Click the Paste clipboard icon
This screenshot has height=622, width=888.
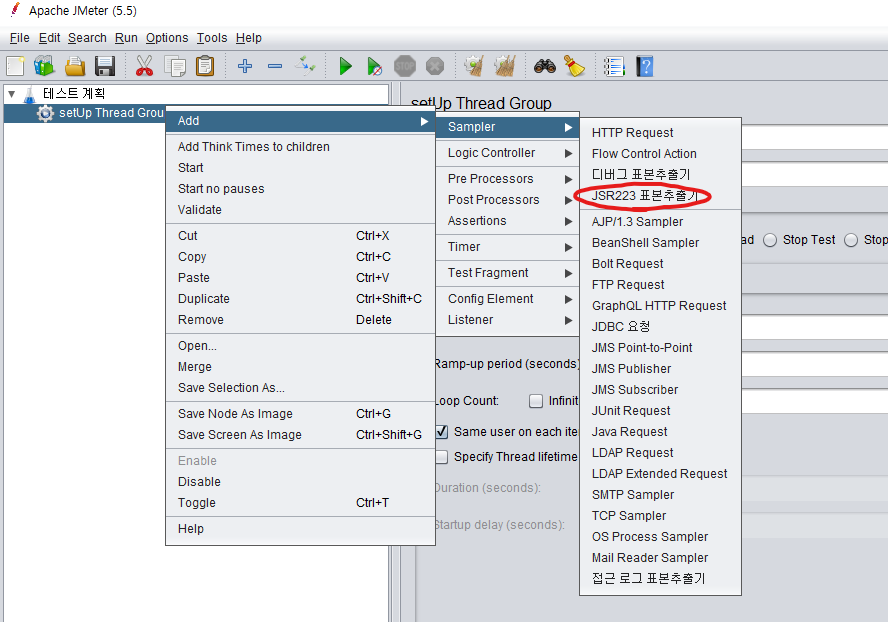click(205, 66)
